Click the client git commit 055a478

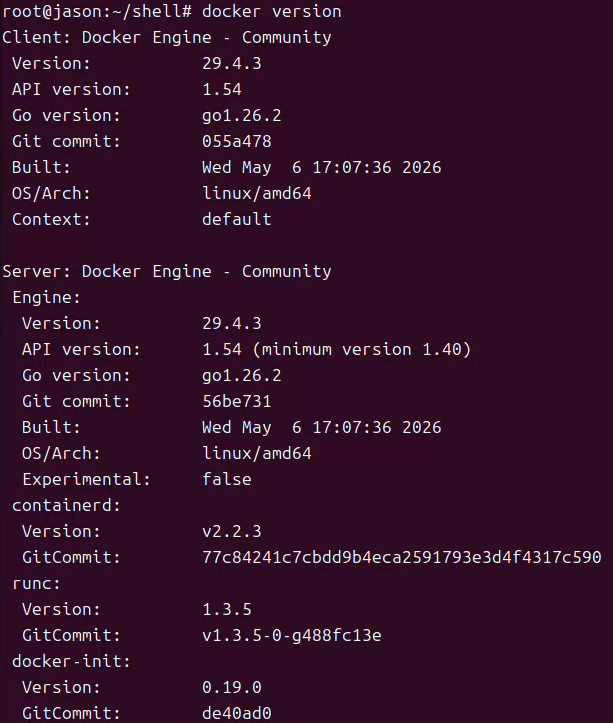237,142
